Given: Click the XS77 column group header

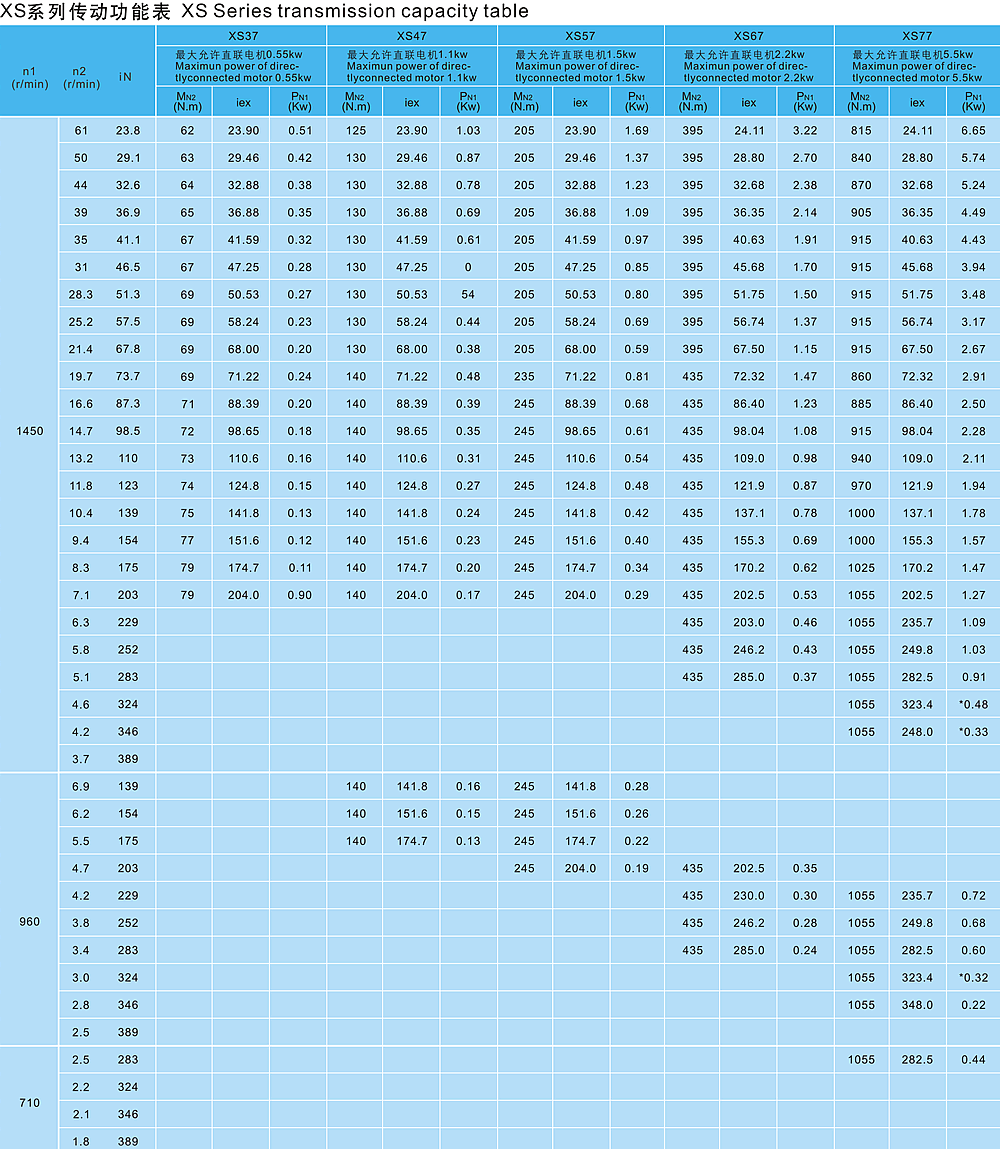Looking at the screenshot, I should tap(917, 35).
